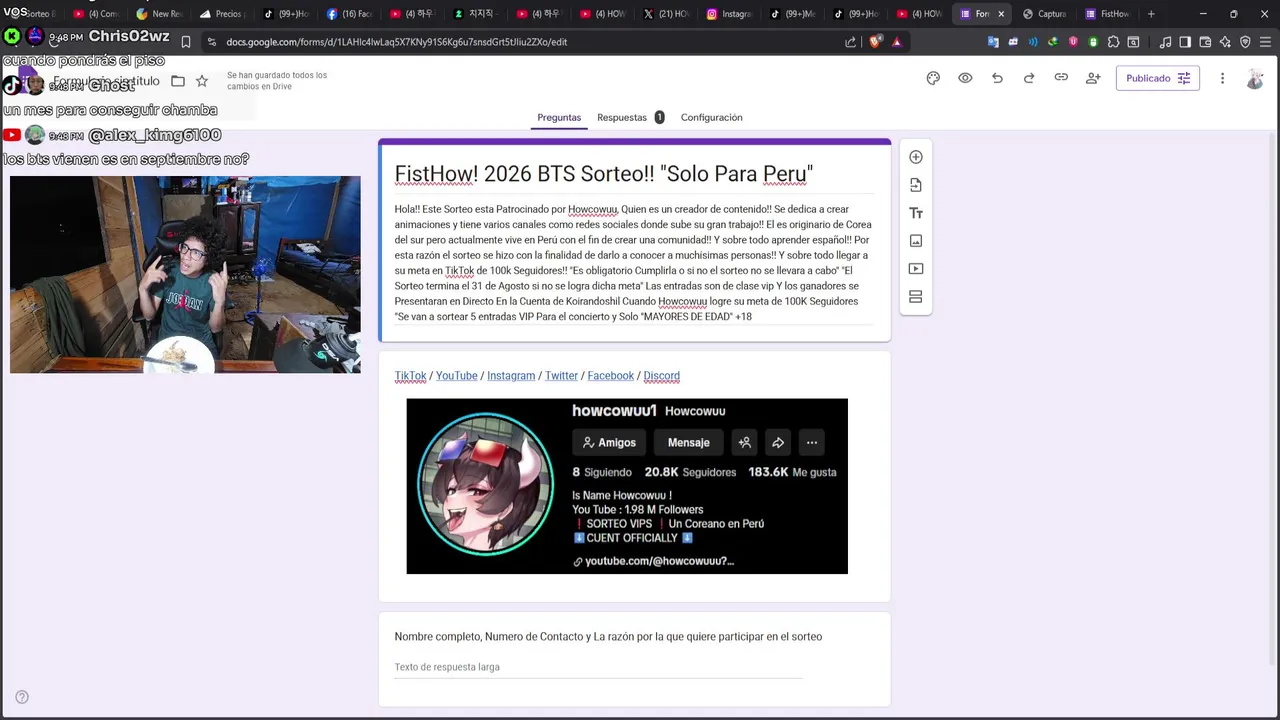Open Brave Shields lion icon

click(877, 42)
